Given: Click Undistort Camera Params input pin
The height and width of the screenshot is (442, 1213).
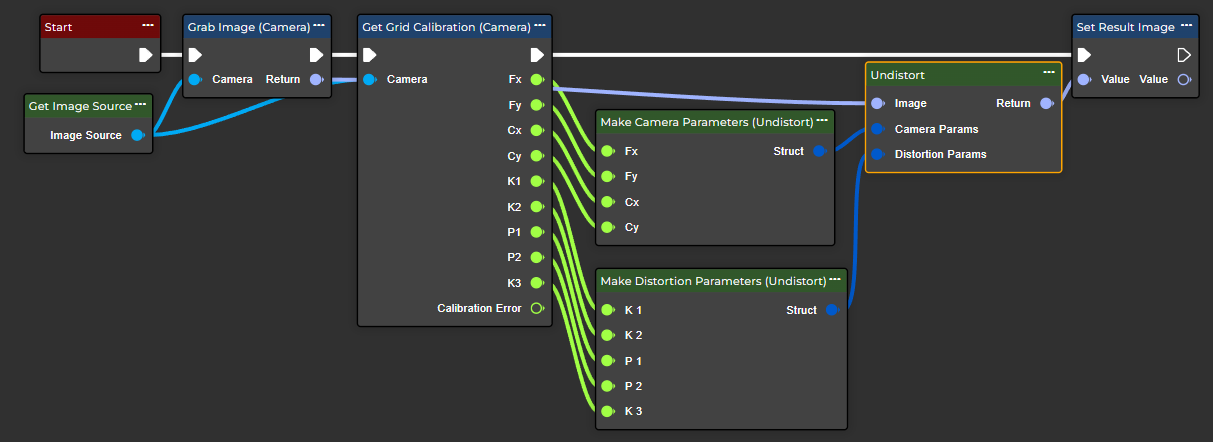Looking at the screenshot, I should 877,129.
